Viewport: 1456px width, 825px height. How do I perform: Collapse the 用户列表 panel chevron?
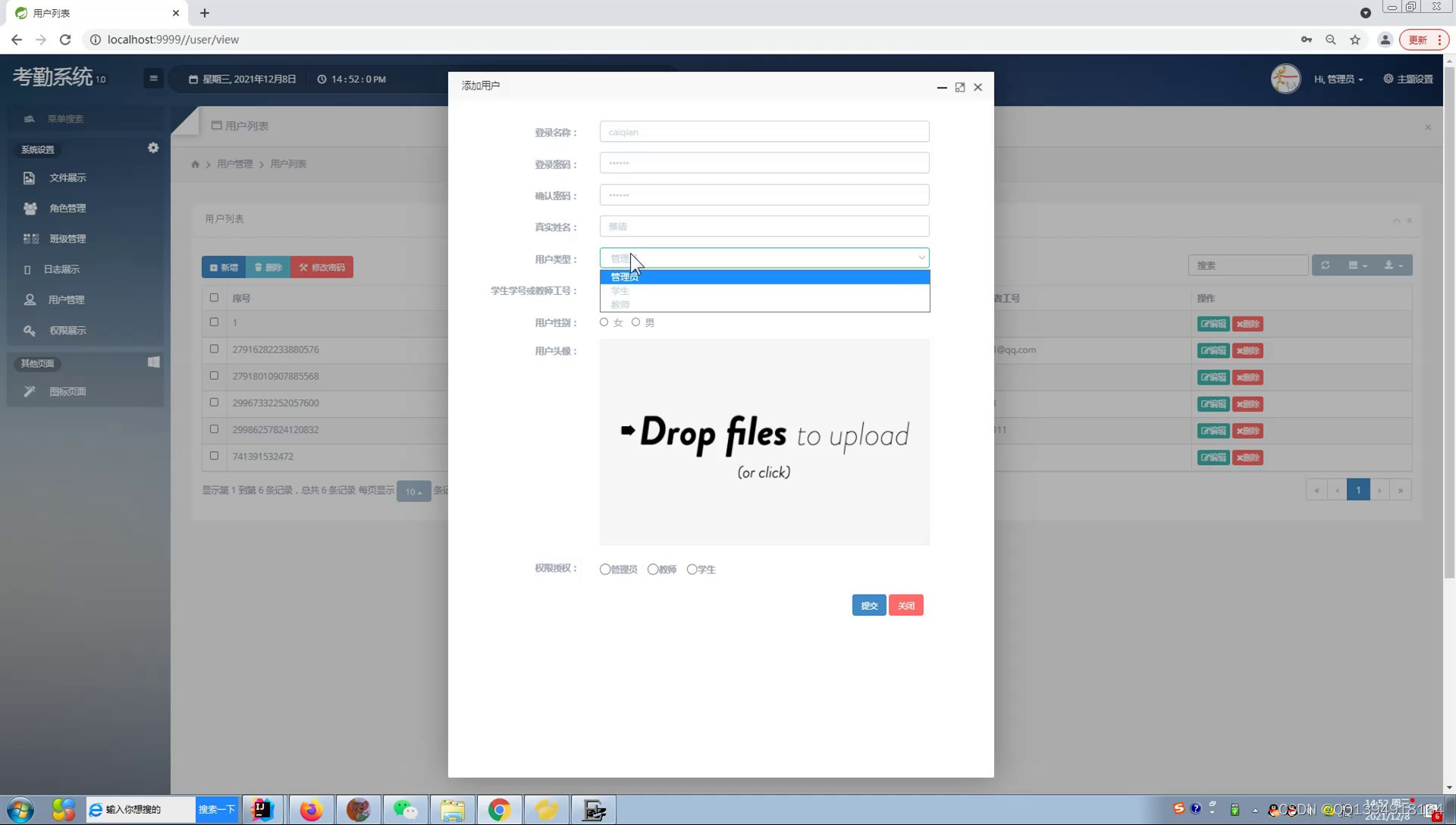click(x=1396, y=221)
